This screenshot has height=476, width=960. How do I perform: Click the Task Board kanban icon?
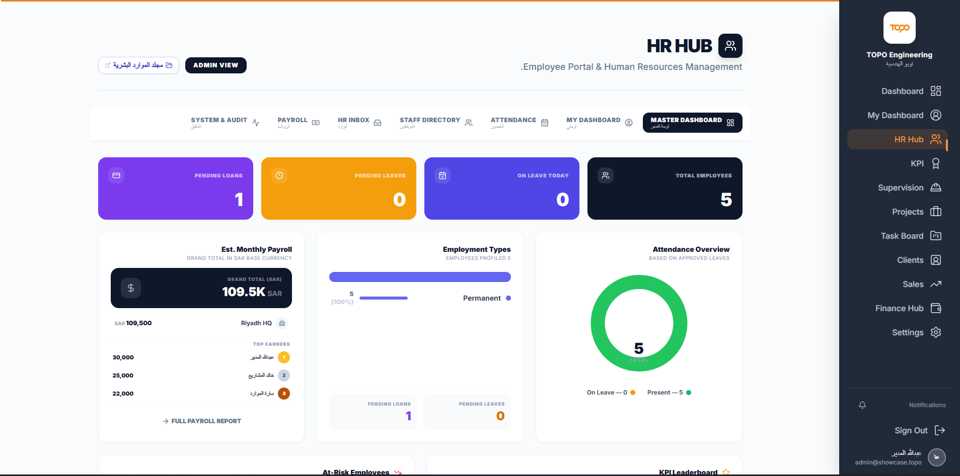point(936,236)
